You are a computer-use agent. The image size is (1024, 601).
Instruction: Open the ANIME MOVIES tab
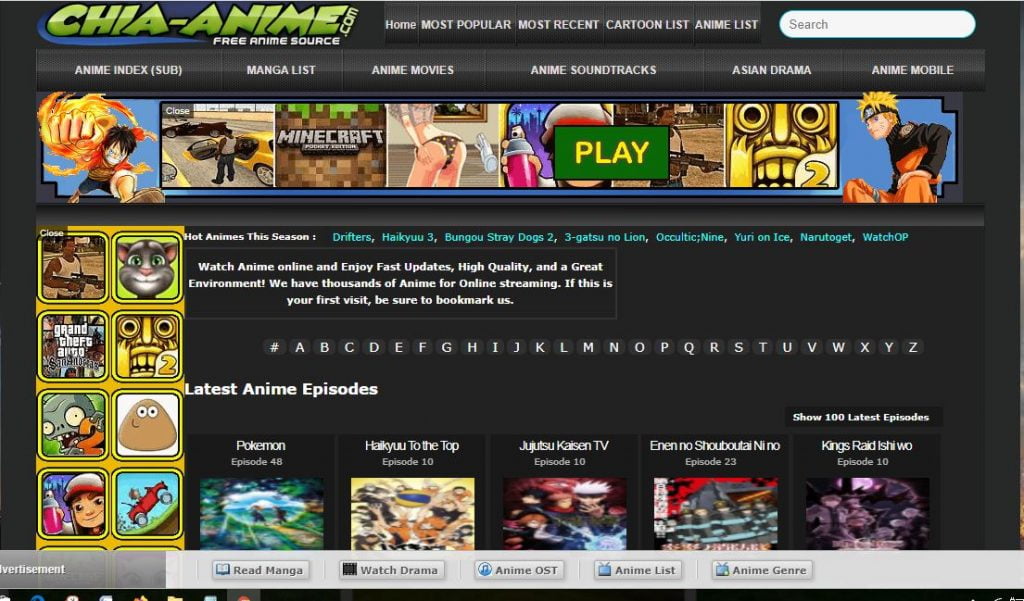(x=413, y=70)
